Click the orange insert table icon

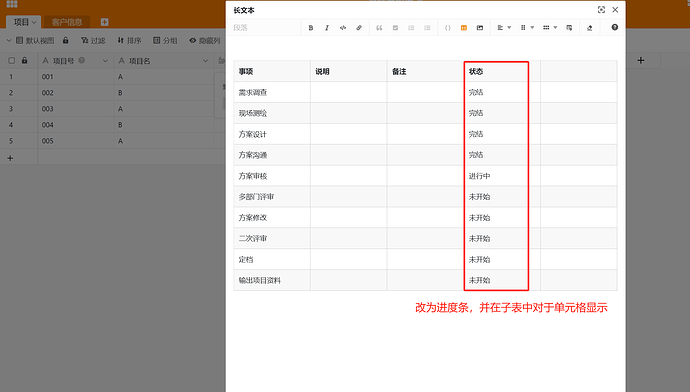pyautogui.click(x=464, y=28)
